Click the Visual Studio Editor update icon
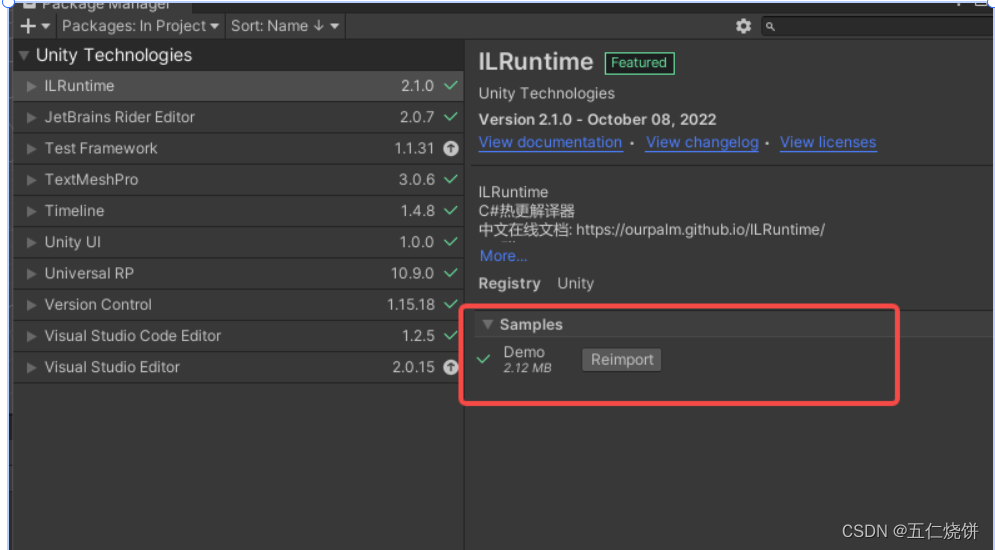 pyautogui.click(x=451, y=367)
